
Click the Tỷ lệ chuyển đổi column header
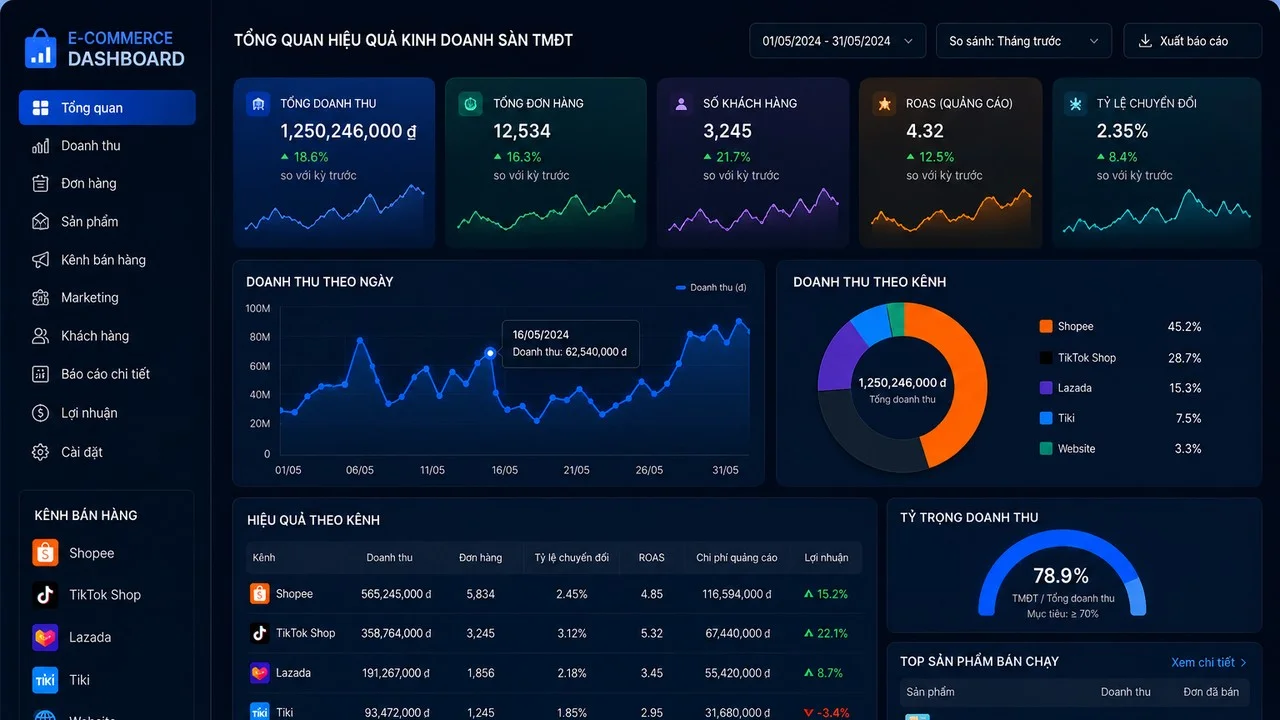coord(571,558)
